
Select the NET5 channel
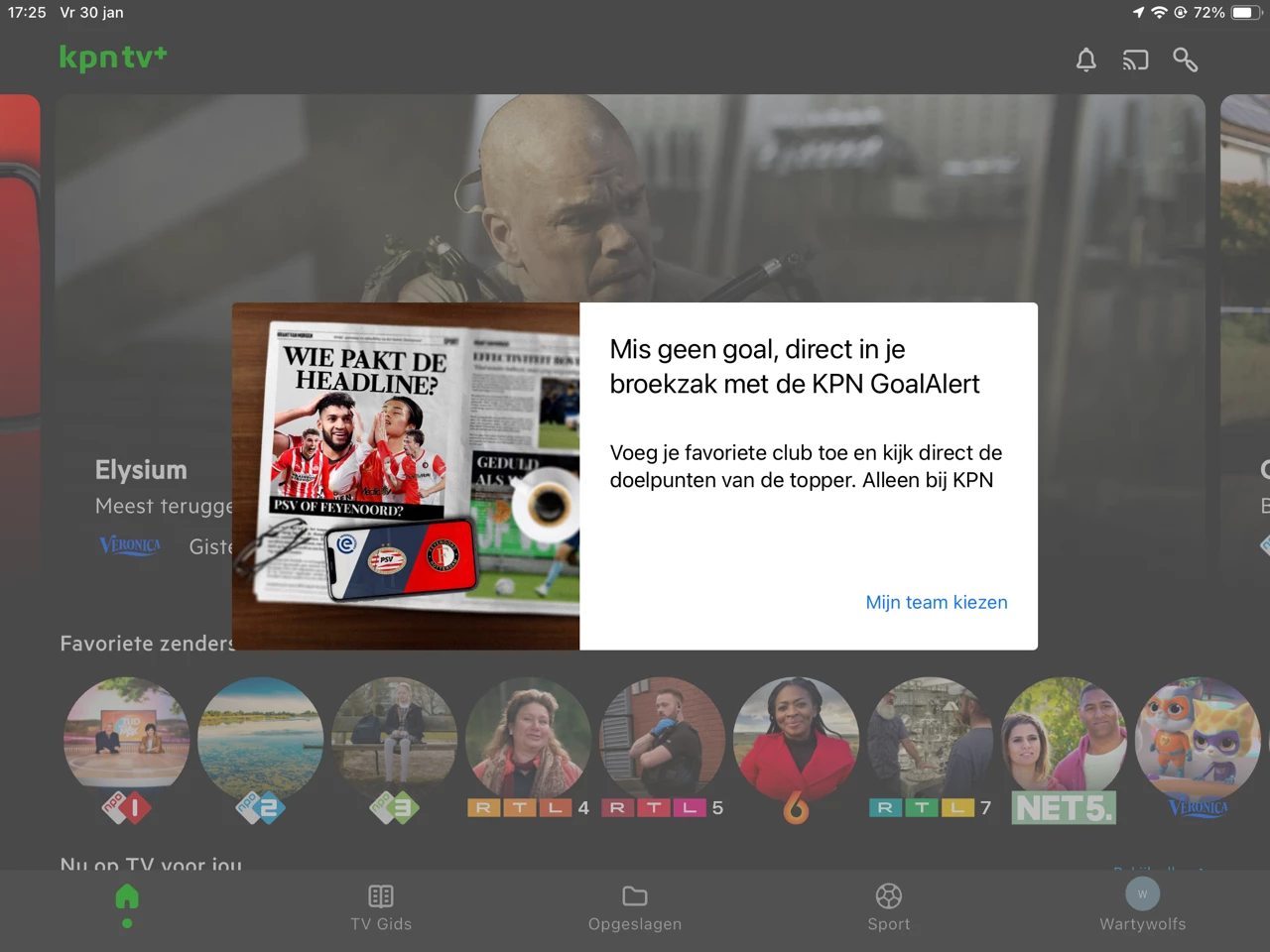[x=1064, y=751]
